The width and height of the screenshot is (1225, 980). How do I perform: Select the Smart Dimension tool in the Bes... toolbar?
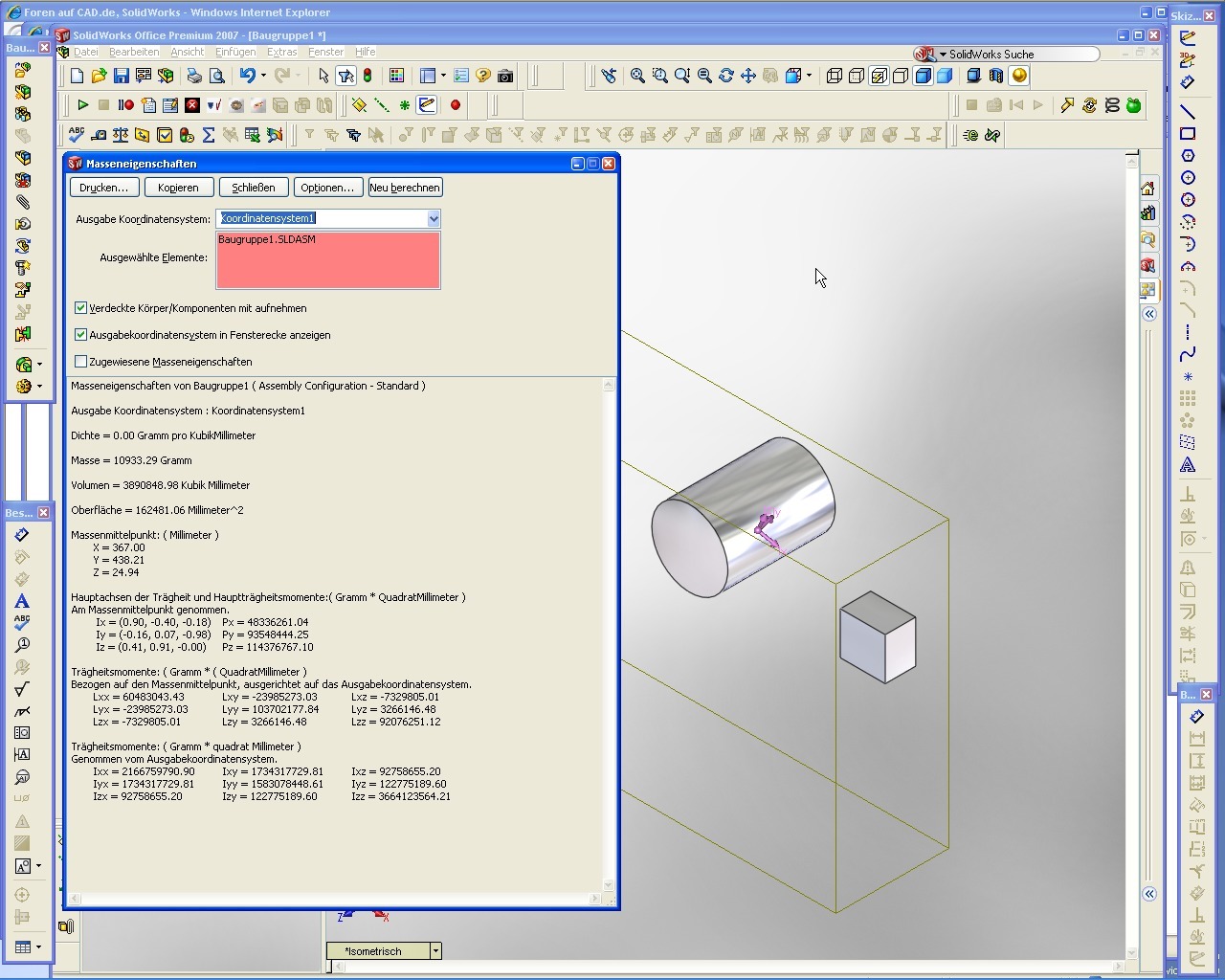[22, 535]
